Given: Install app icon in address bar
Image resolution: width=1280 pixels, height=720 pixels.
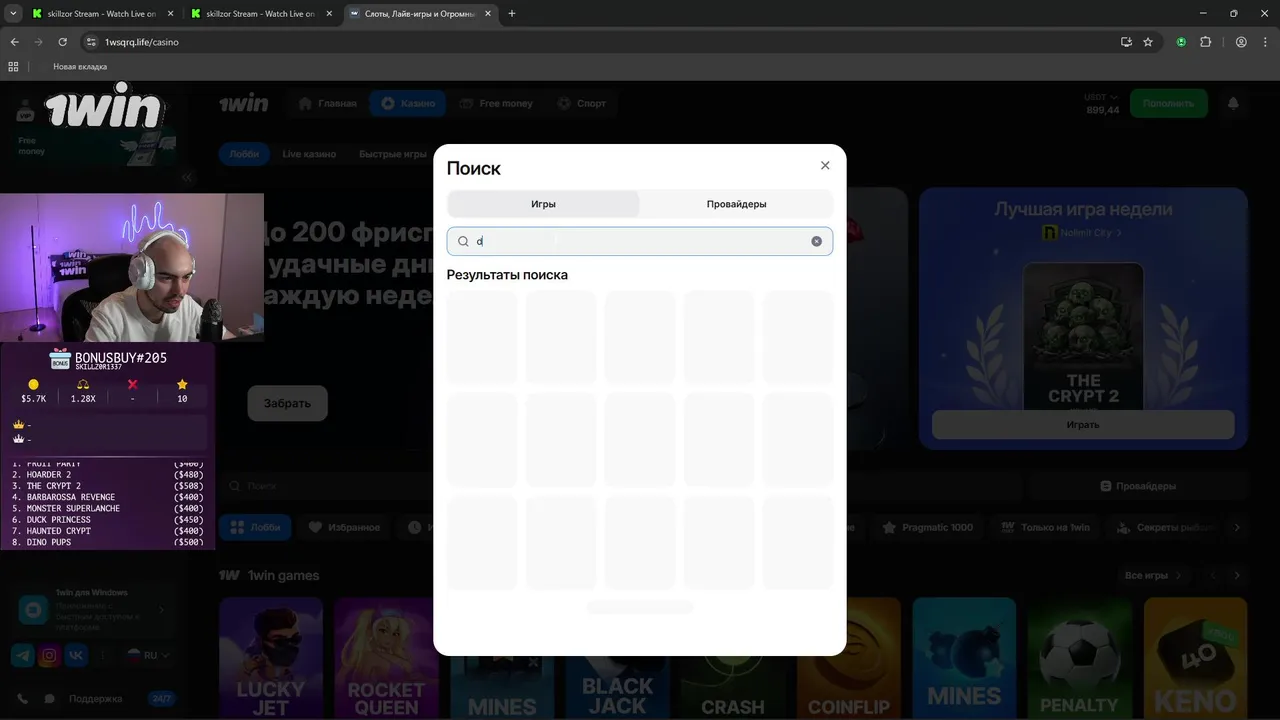Looking at the screenshot, I should [1126, 42].
